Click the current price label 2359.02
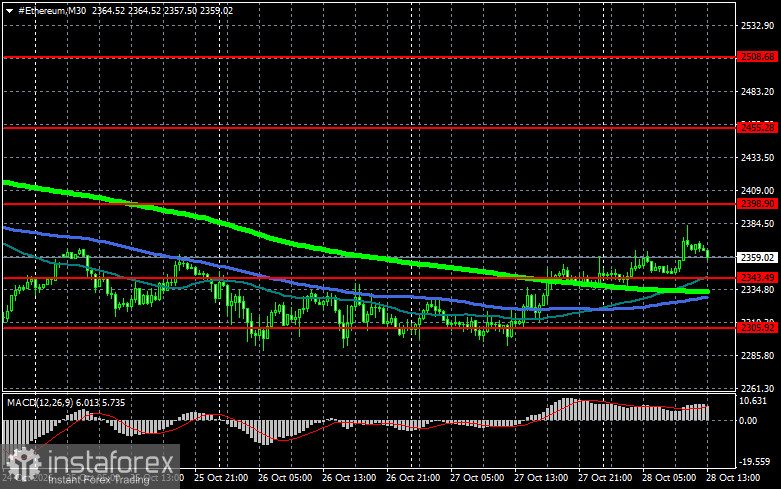This screenshot has height=489, width=781. [757, 257]
